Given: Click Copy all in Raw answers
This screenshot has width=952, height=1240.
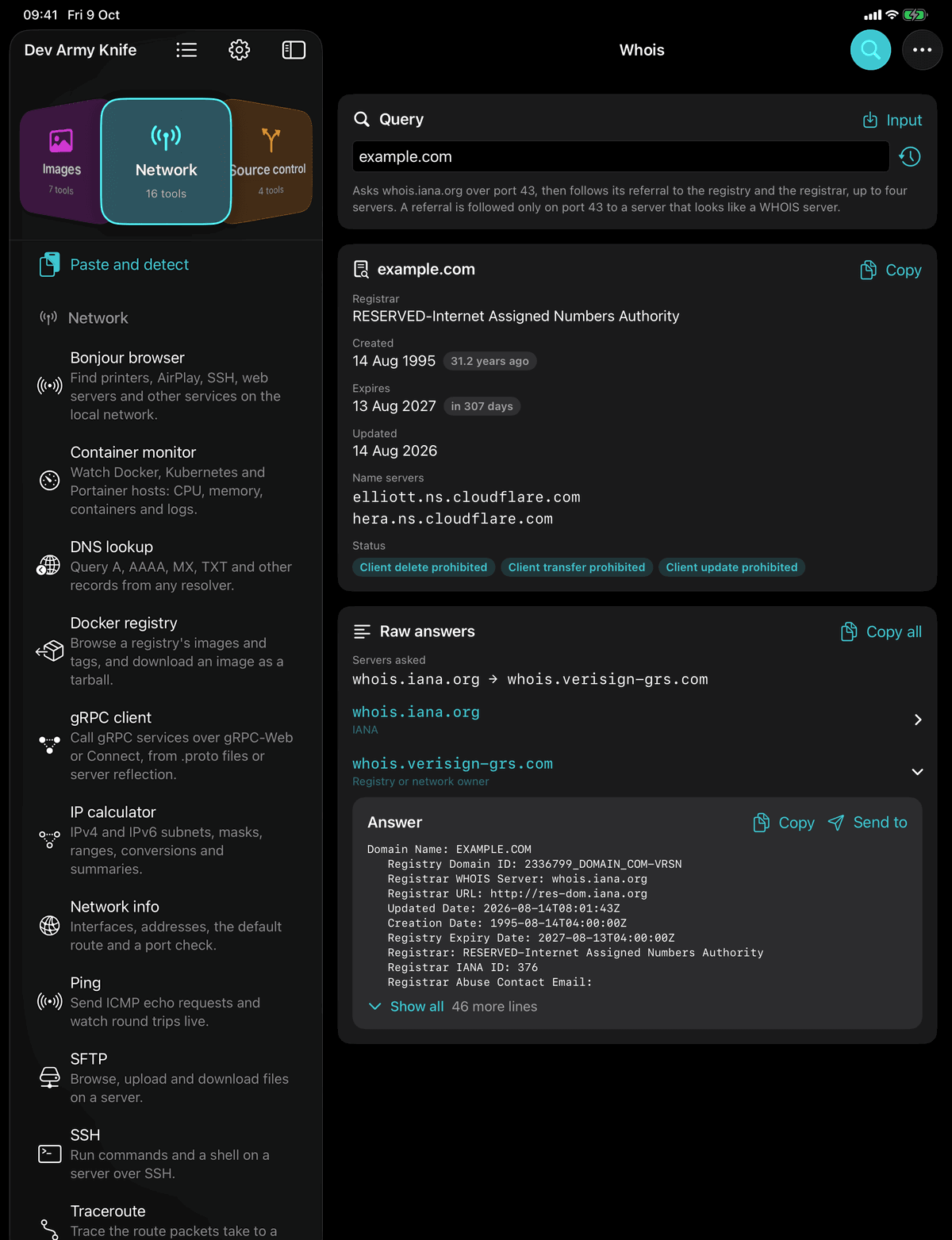Looking at the screenshot, I should click(881, 632).
